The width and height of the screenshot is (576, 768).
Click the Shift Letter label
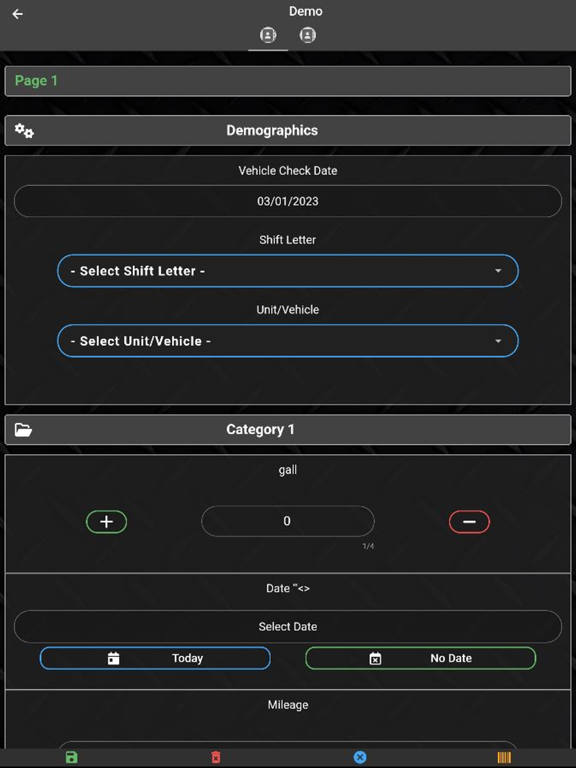point(288,240)
